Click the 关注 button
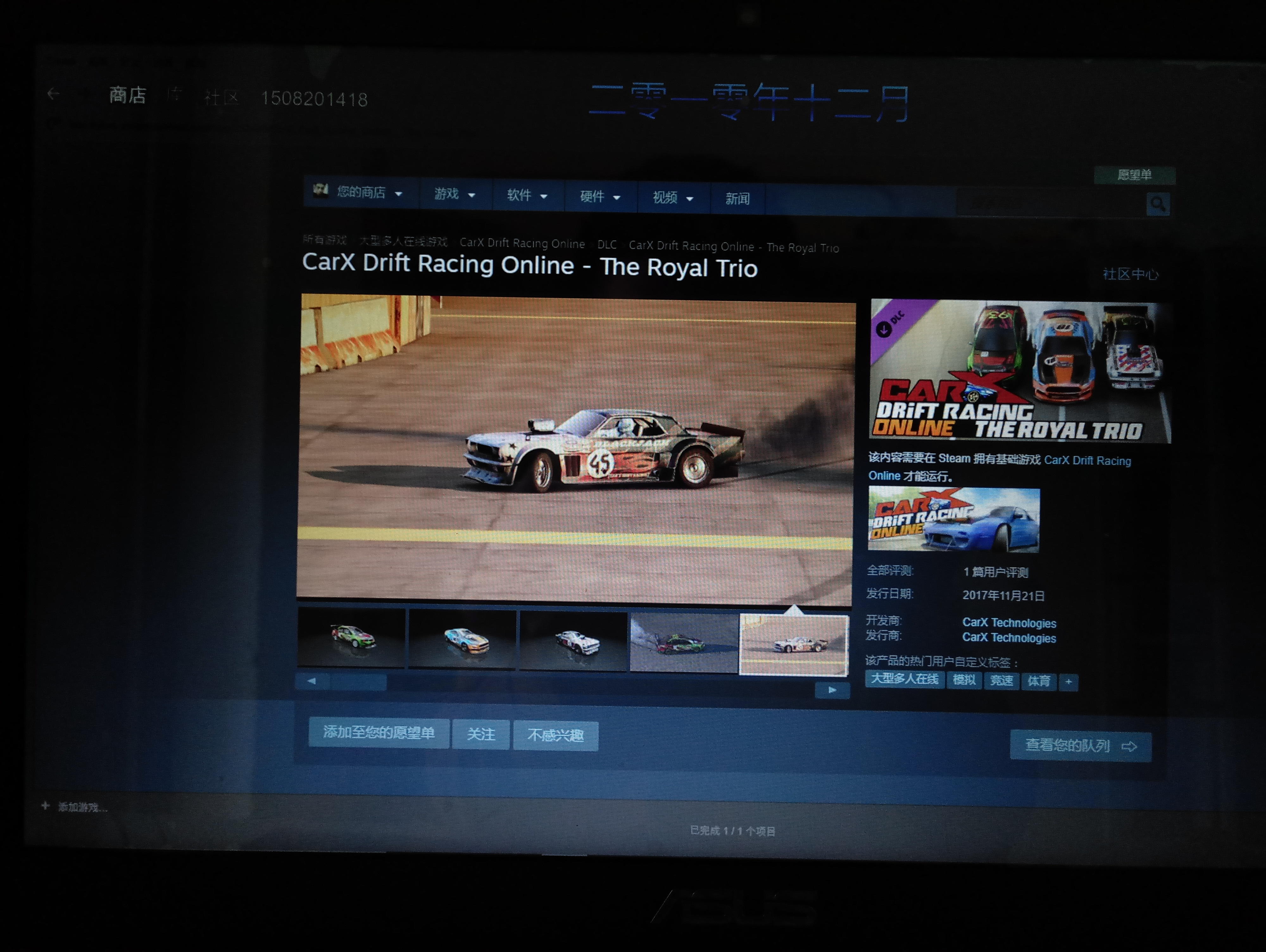Image resolution: width=1266 pixels, height=952 pixels. [x=481, y=734]
